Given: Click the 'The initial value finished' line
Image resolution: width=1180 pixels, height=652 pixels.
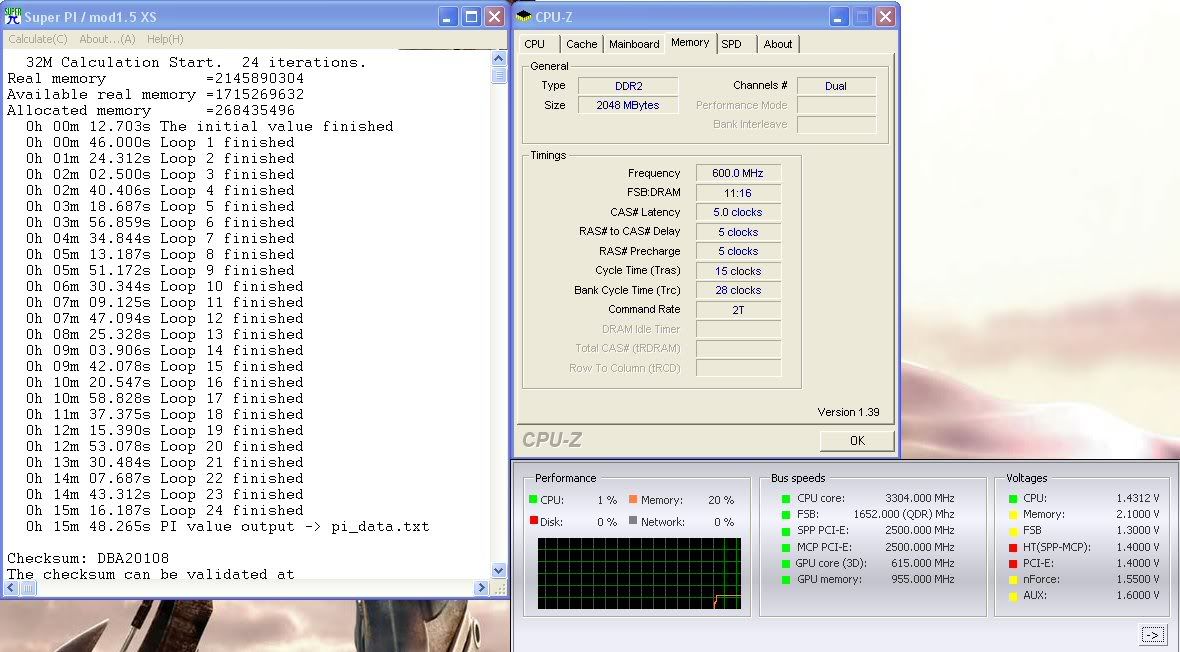Looking at the screenshot, I should point(209,126).
